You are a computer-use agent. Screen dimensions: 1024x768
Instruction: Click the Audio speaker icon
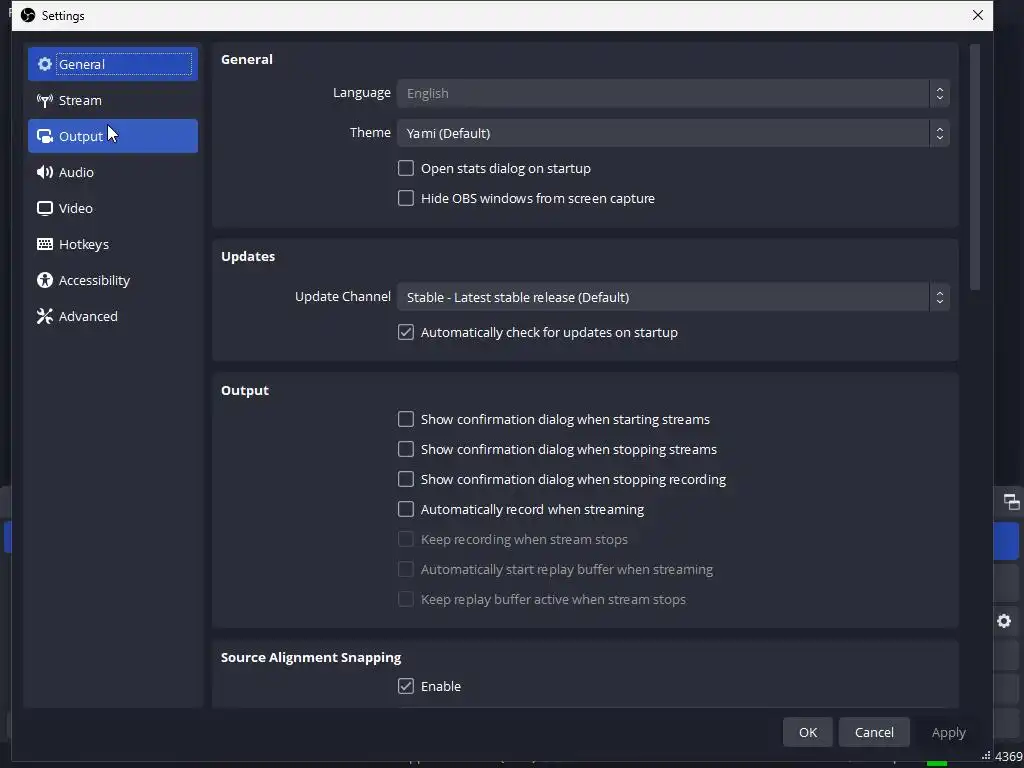tap(45, 172)
